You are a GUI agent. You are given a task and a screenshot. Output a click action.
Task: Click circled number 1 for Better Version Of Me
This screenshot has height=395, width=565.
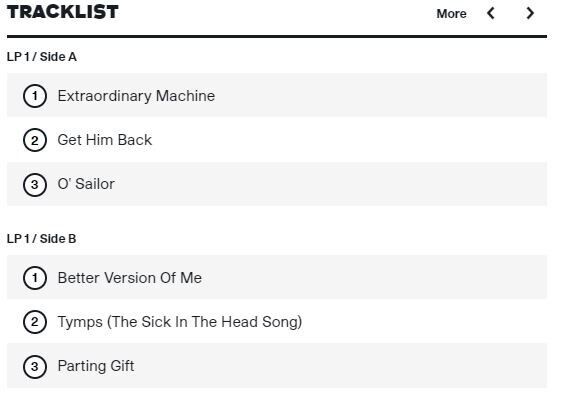[x=35, y=278]
